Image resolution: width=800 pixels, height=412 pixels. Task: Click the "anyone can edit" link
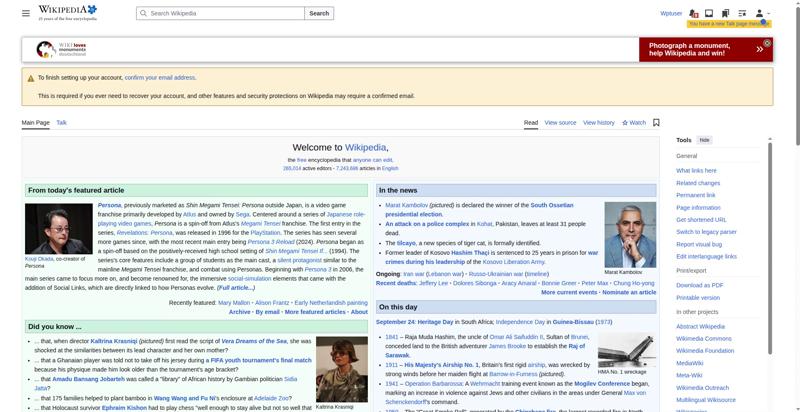(372, 160)
